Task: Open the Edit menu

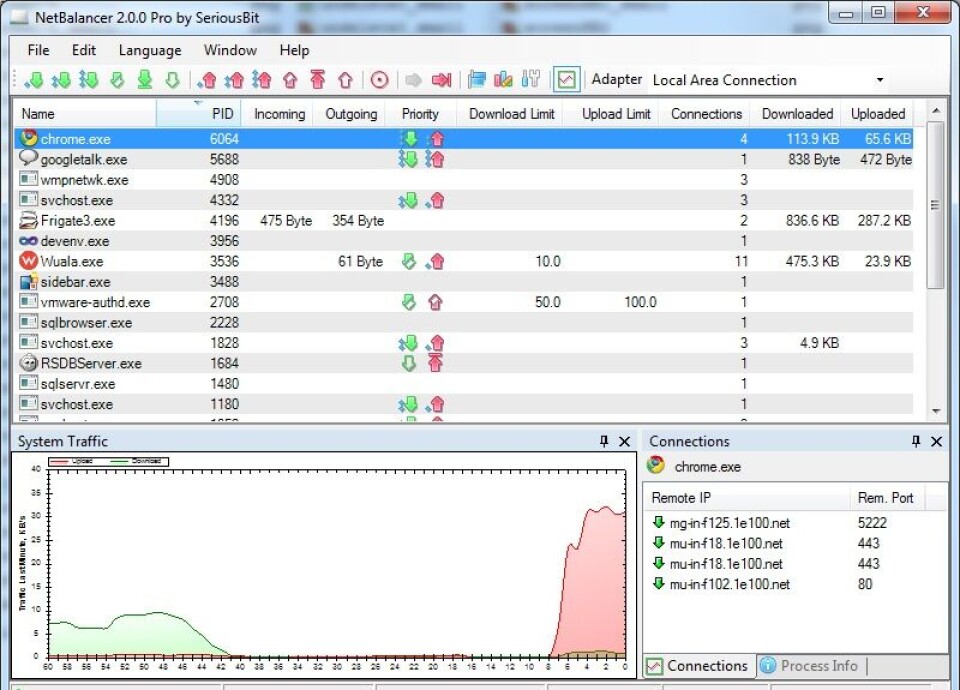Action: (x=84, y=50)
